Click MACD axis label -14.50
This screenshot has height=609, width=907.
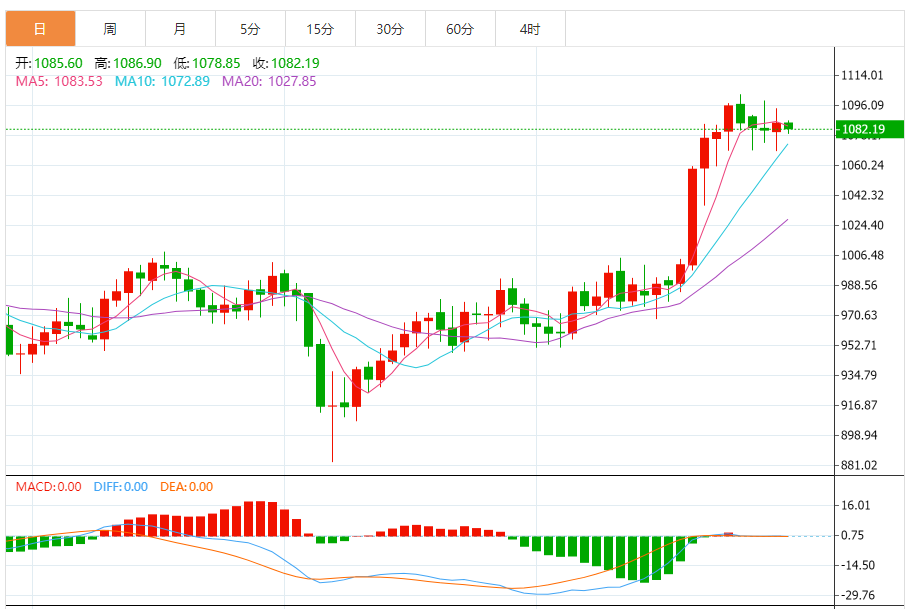coord(857,566)
